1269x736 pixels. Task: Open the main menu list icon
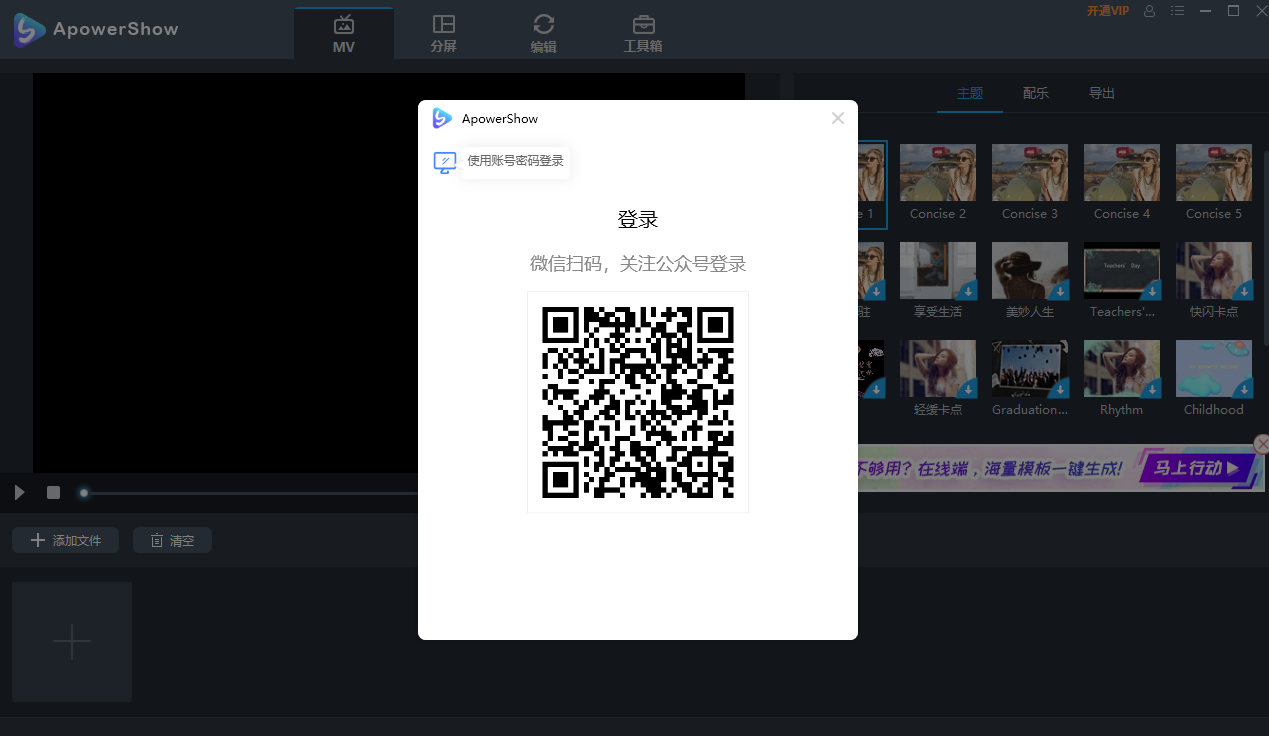(1177, 11)
